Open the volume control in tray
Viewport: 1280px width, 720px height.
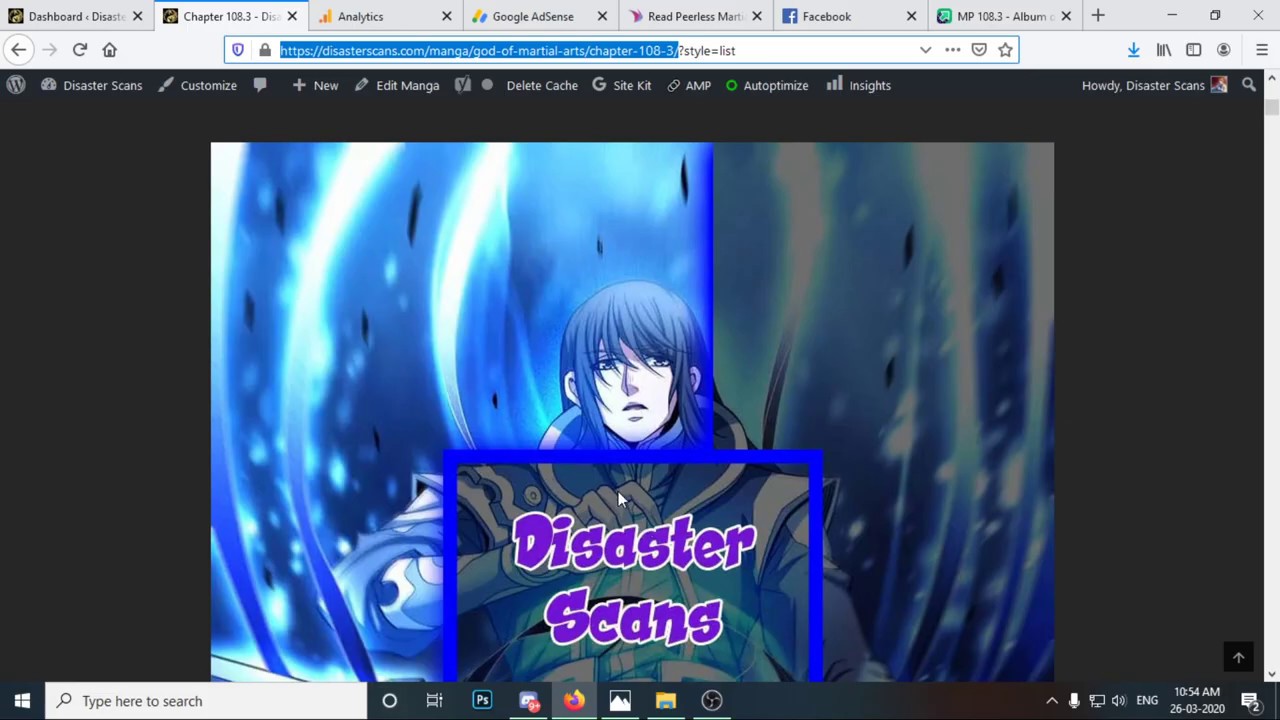point(1118,701)
